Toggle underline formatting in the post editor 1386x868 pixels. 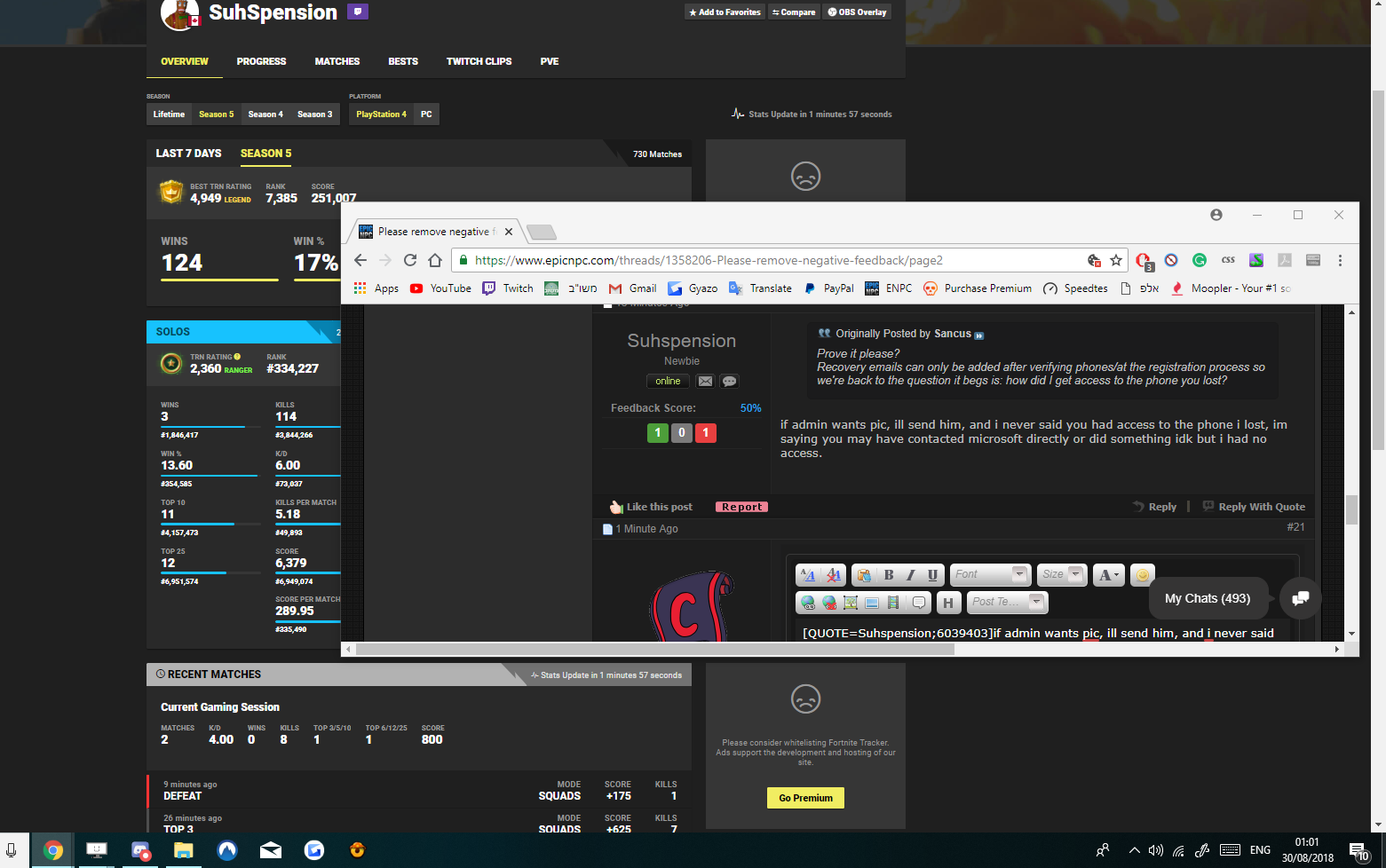click(x=932, y=575)
